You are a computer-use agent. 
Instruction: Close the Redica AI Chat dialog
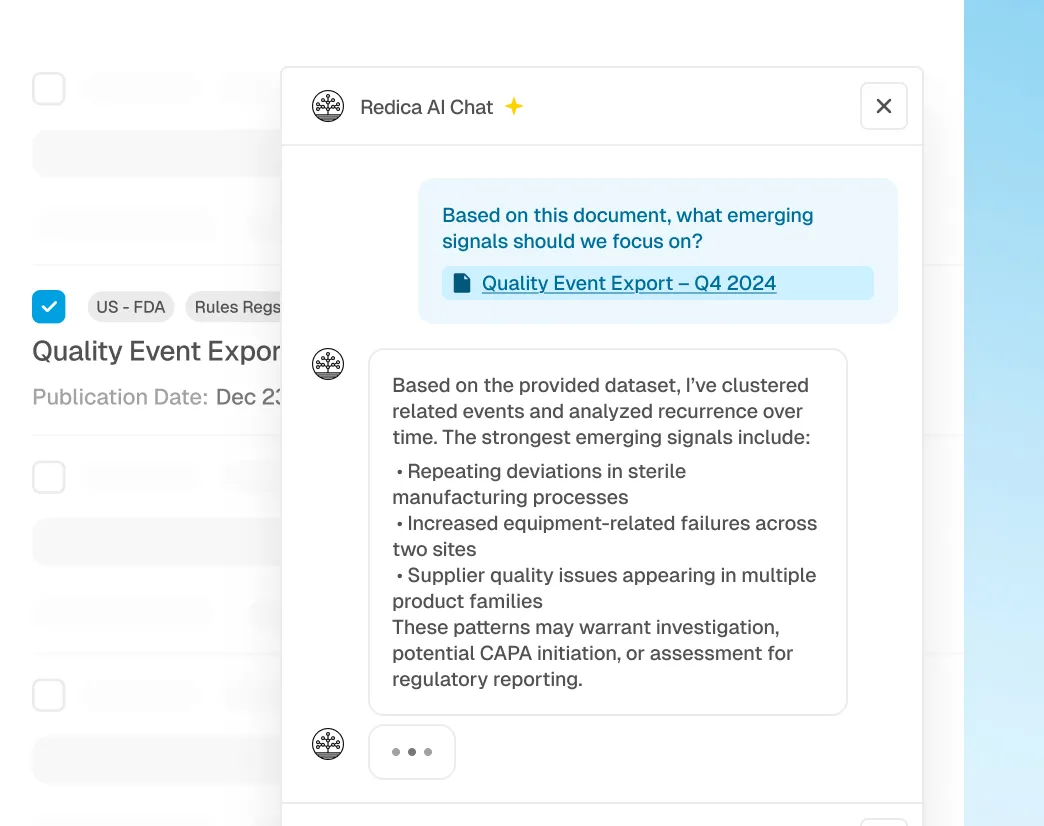pos(883,105)
